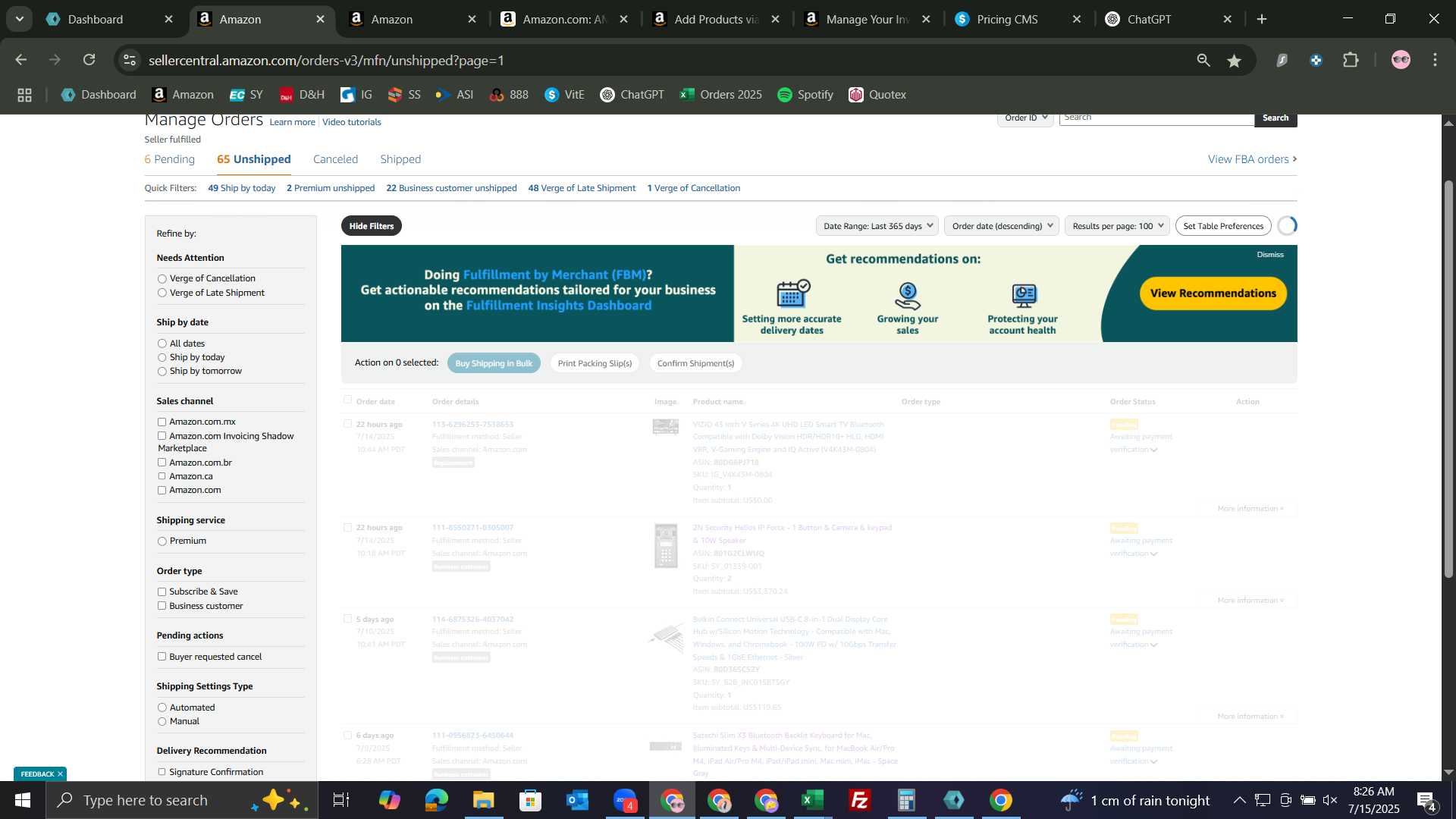1456x819 pixels.
Task: Open Windows Start menu
Action: (x=22, y=800)
